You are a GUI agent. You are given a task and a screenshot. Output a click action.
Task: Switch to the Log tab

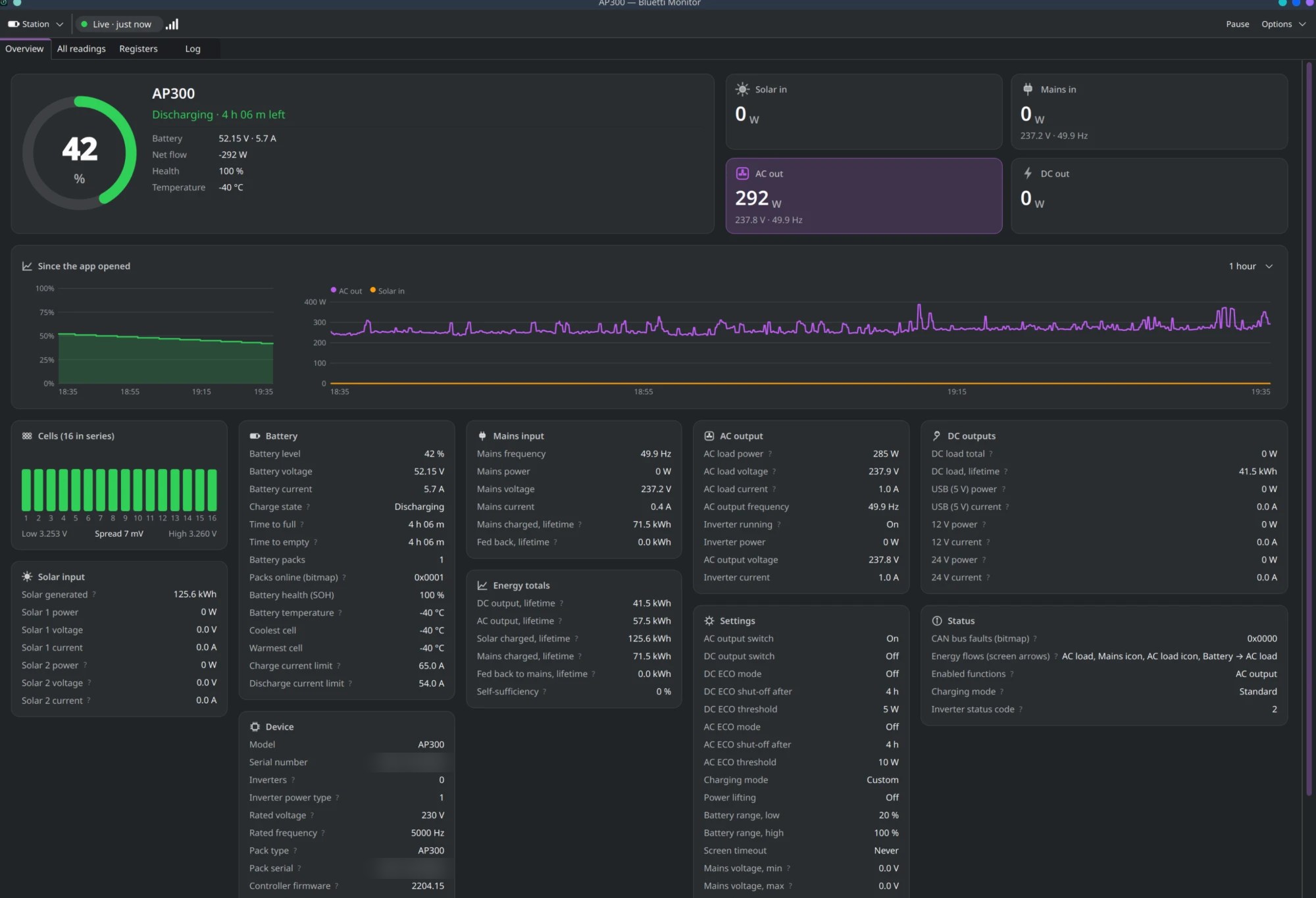(193, 49)
